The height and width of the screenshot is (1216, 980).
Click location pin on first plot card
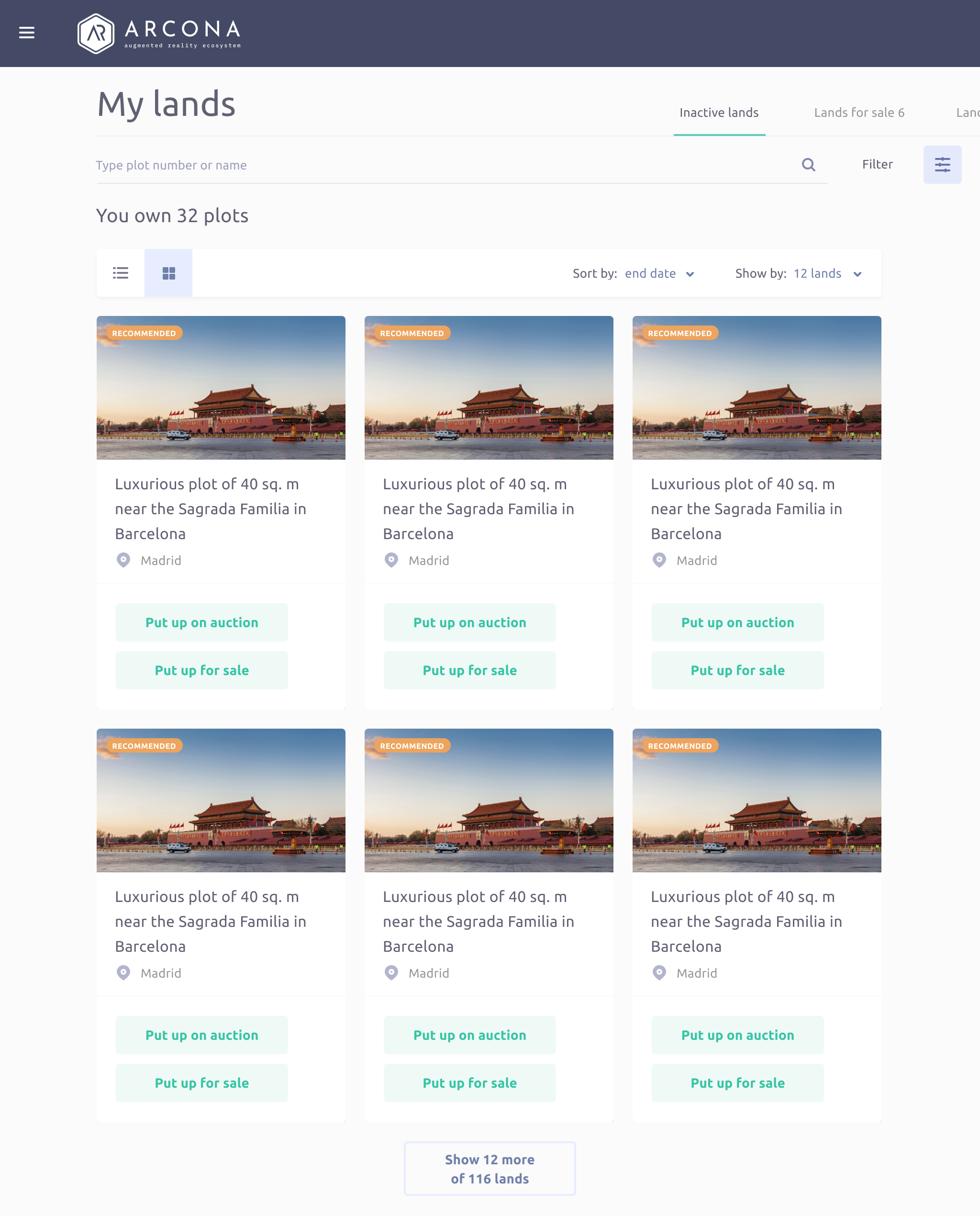(x=123, y=560)
